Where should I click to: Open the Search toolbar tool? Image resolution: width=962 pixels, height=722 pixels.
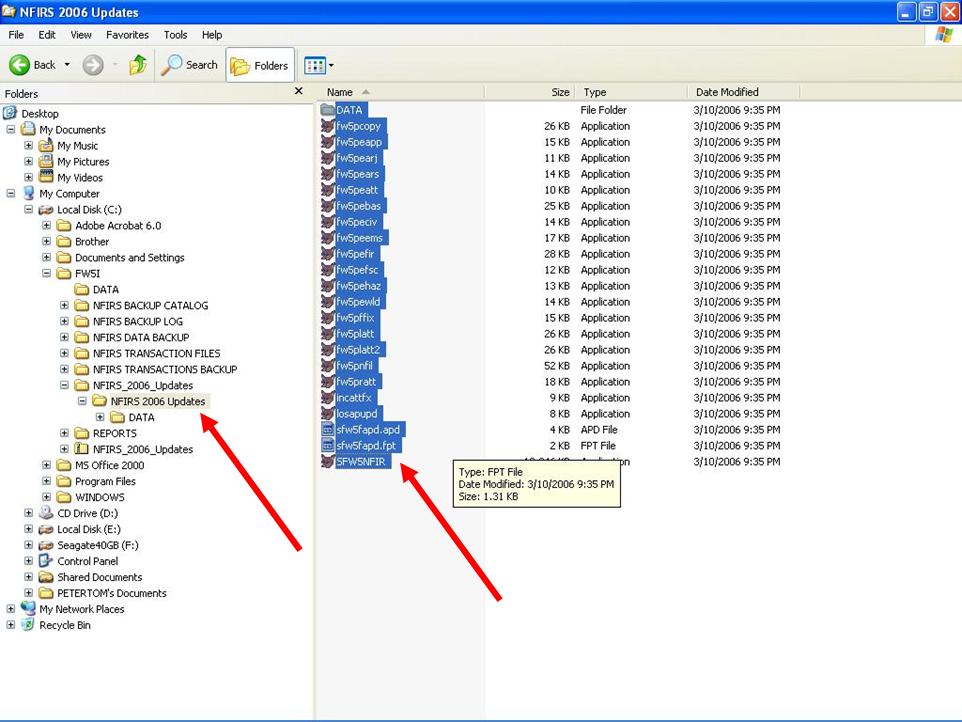tap(190, 65)
